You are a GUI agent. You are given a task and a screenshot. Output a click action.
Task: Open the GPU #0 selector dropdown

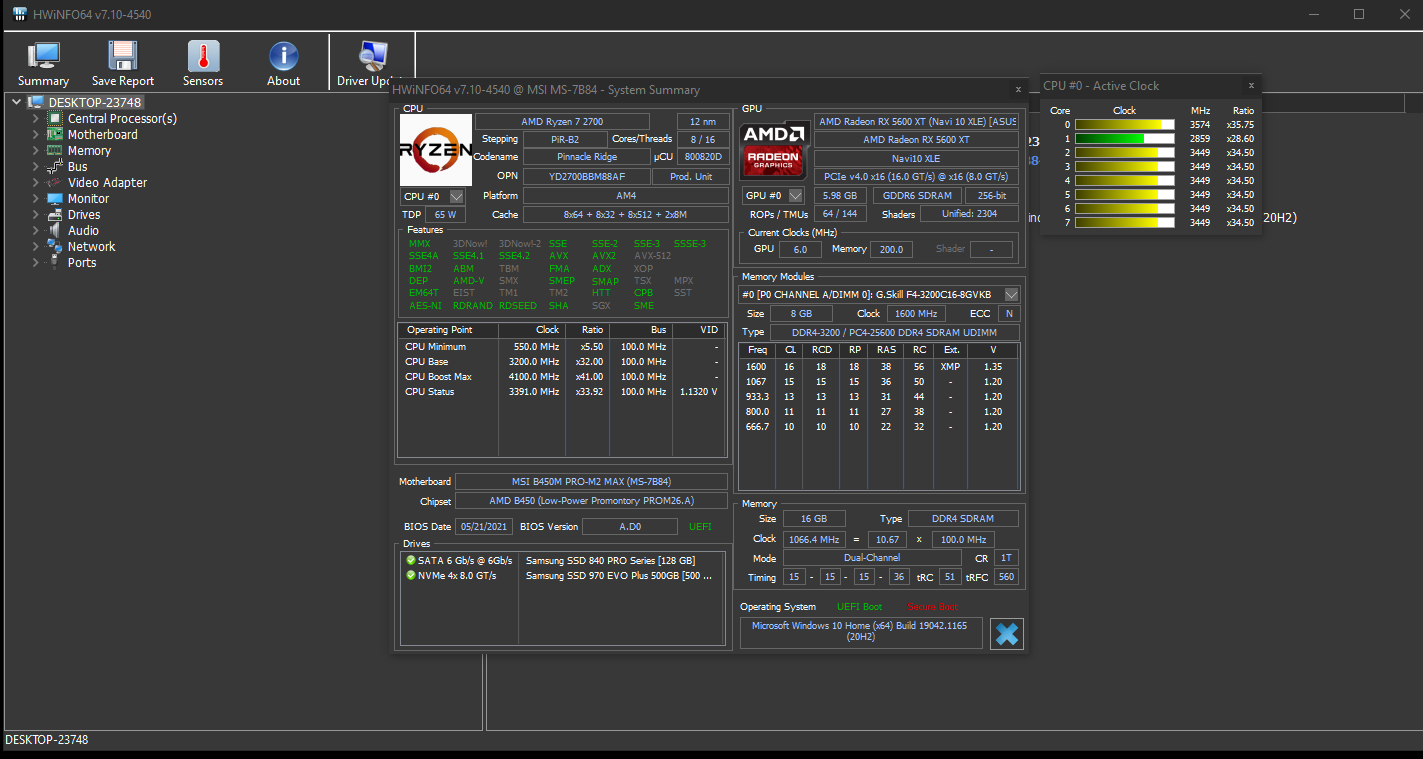796,196
